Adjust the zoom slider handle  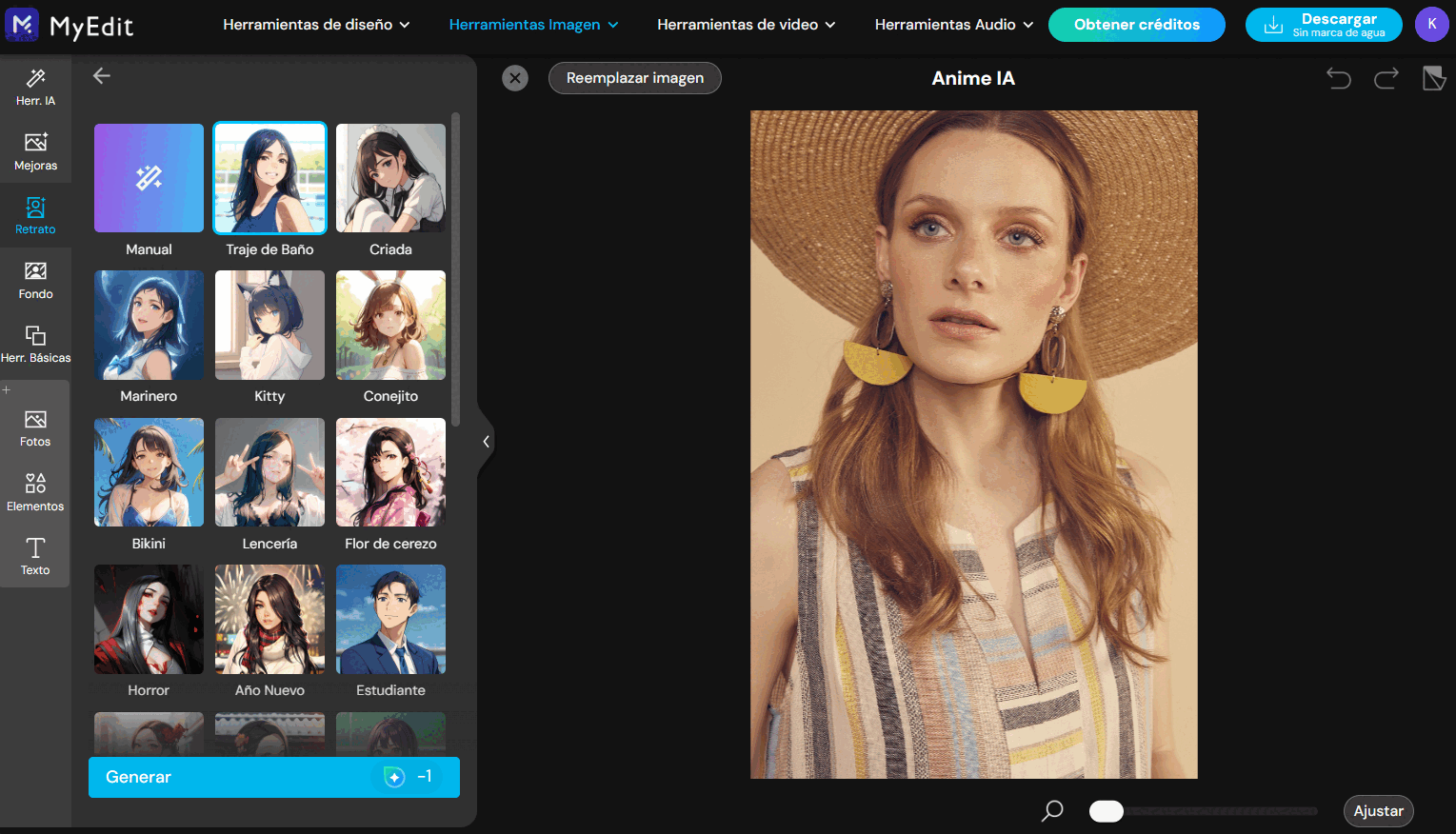(1107, 811)
